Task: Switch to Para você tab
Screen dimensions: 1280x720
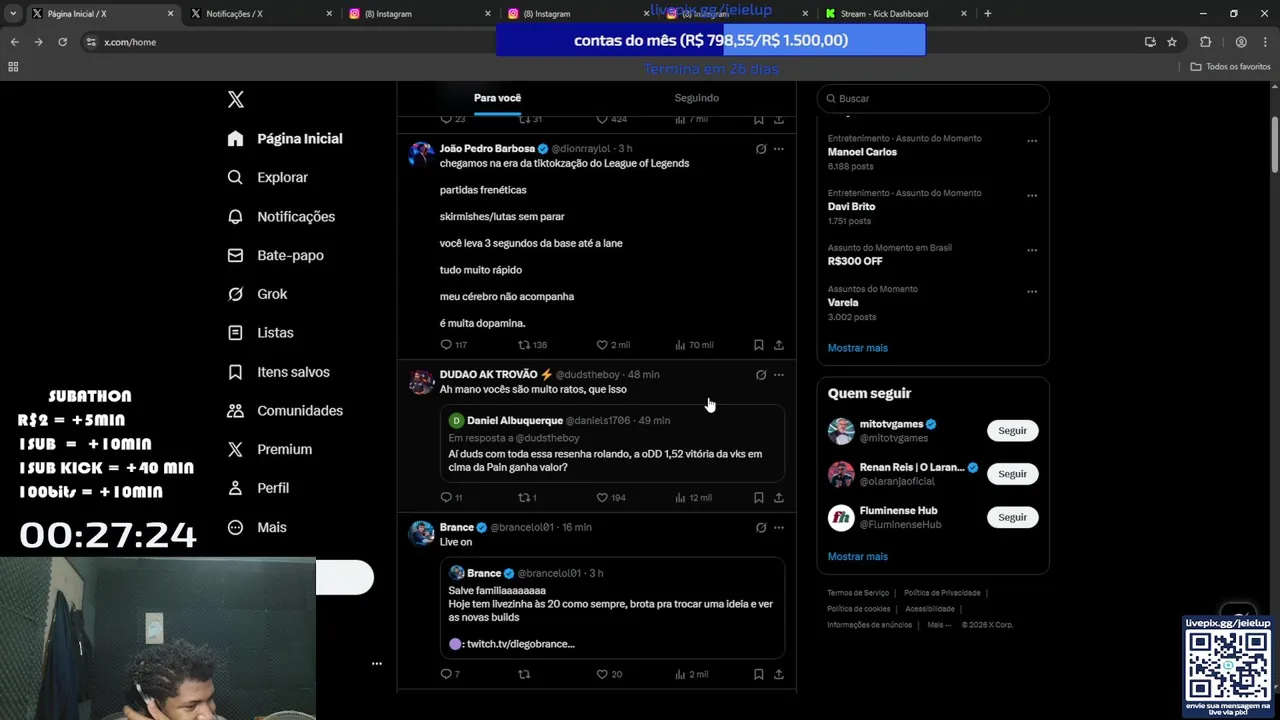Action: coord(497,98)
